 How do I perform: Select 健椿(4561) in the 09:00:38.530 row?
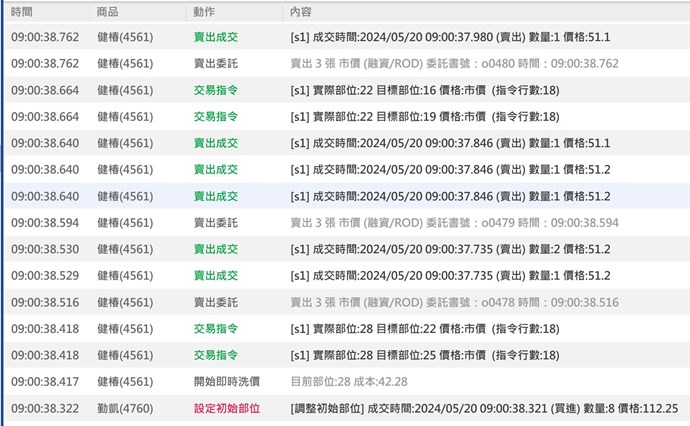click(125, 249)
